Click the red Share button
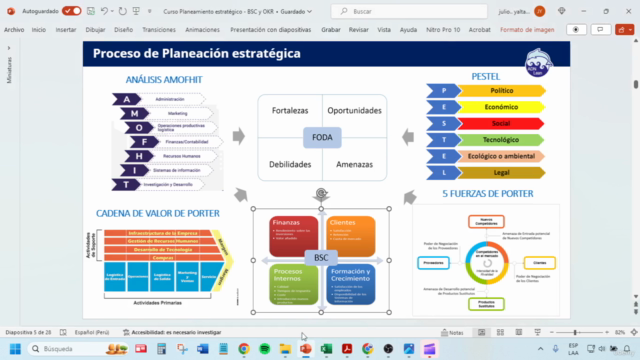This screenshot has height=360, width=640. click(624, 30)
